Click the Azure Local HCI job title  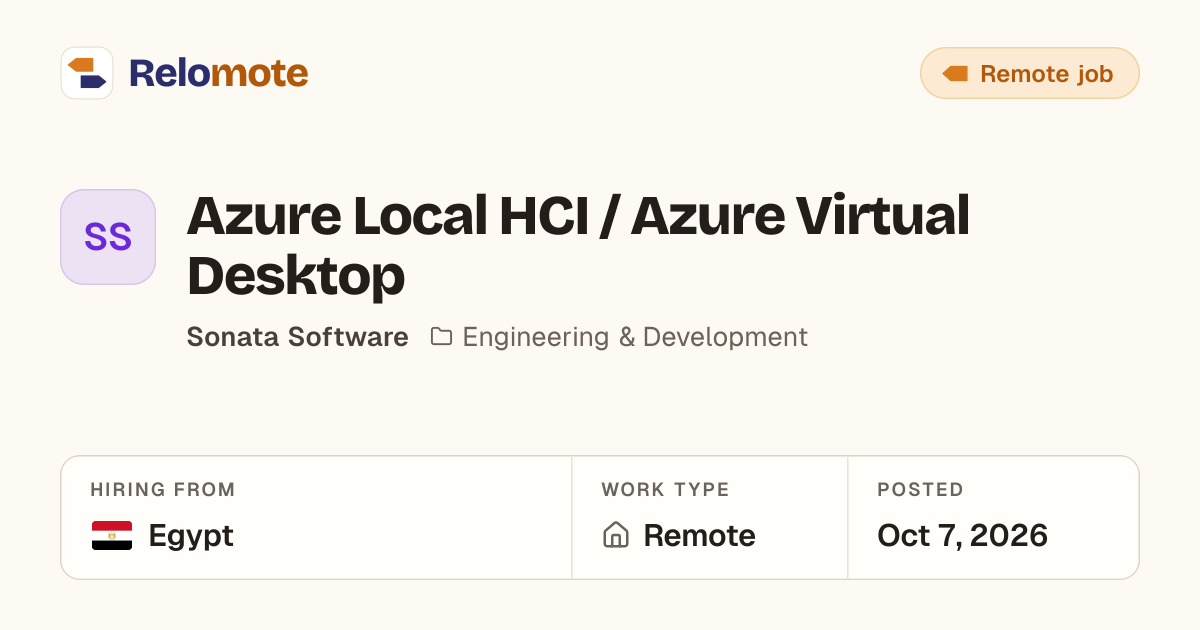(x=578, y=245)
